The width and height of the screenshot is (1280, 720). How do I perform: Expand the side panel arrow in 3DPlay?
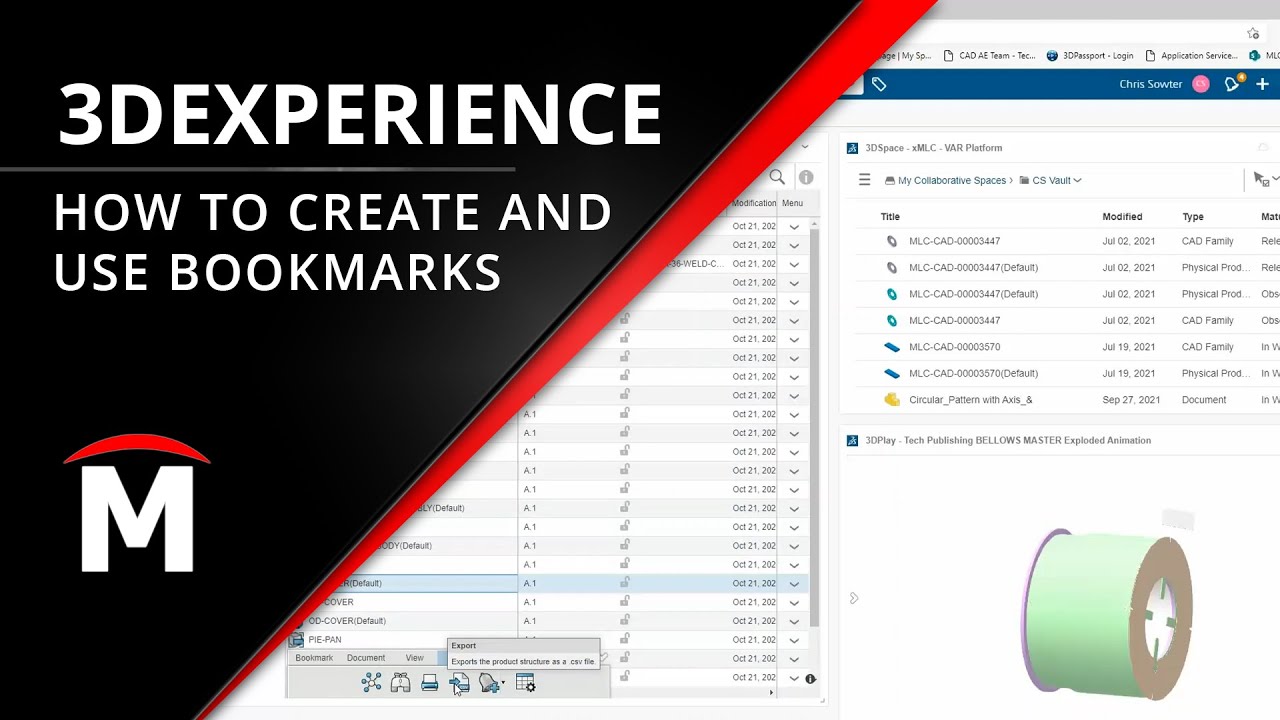pos(853,598)
